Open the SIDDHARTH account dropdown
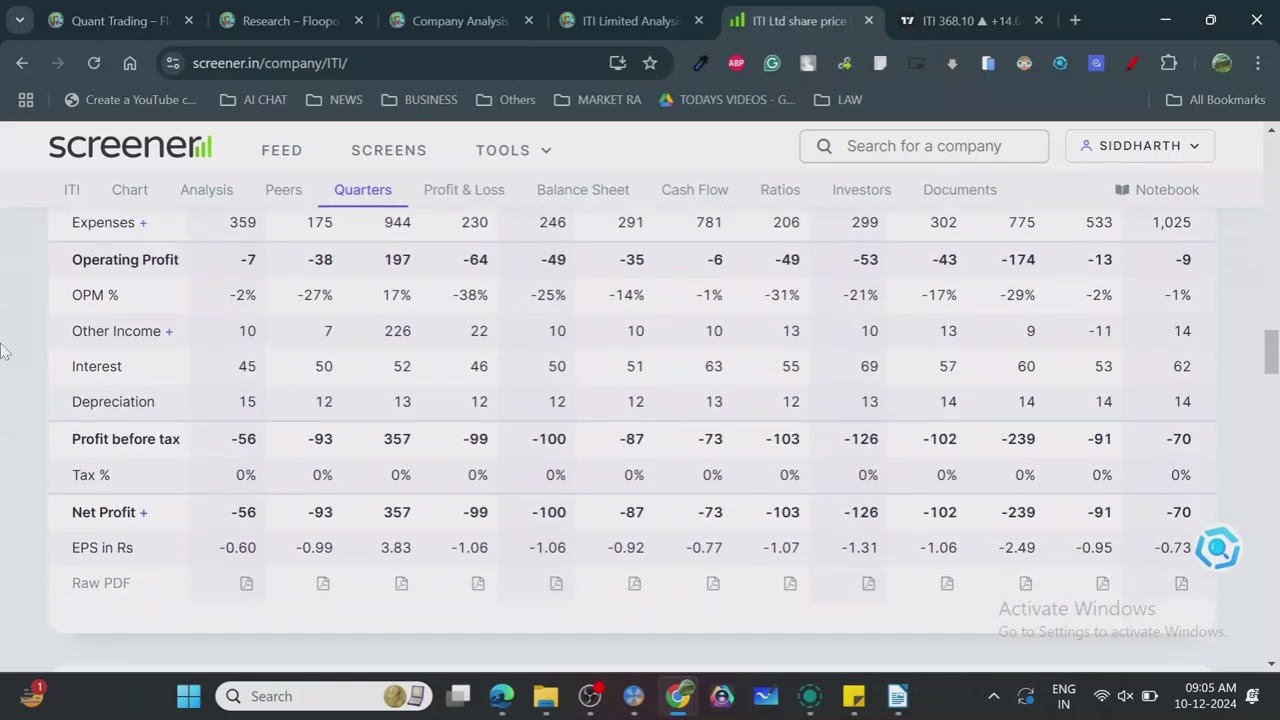Viewport: 1280px width, 720px height. 1140,146
